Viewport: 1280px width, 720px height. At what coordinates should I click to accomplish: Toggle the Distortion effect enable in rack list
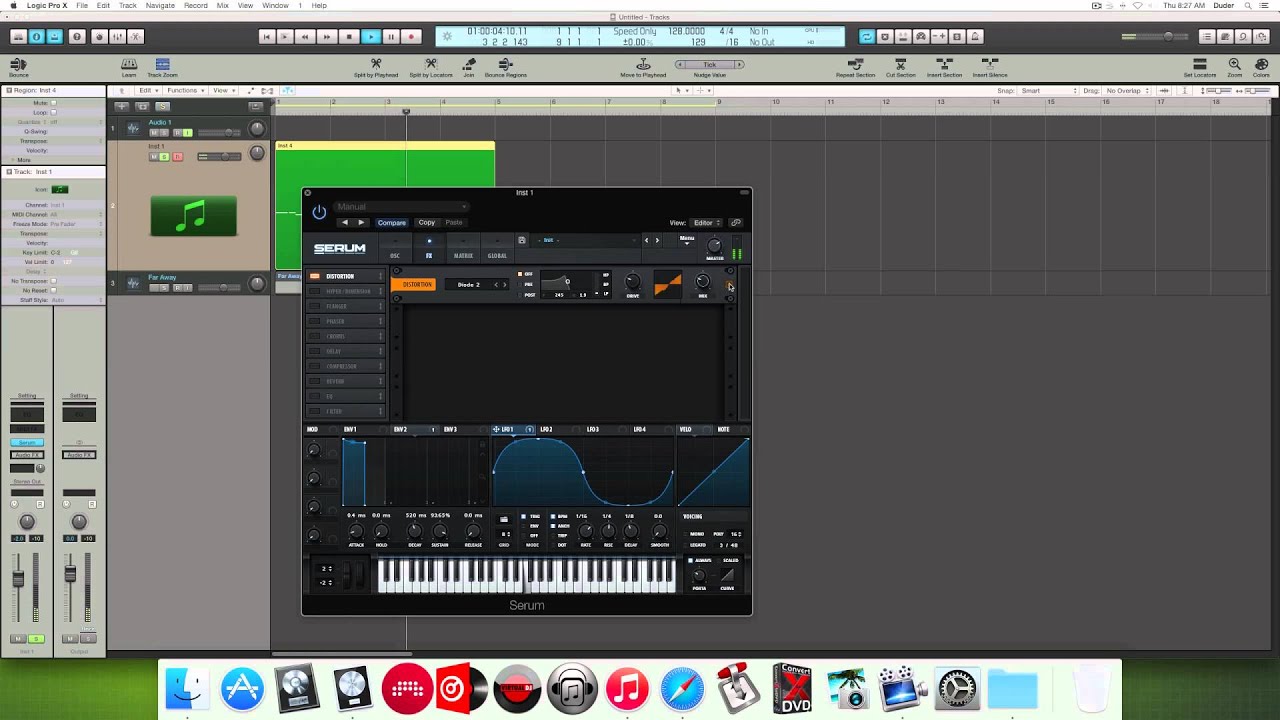click(x=315, y=276)
